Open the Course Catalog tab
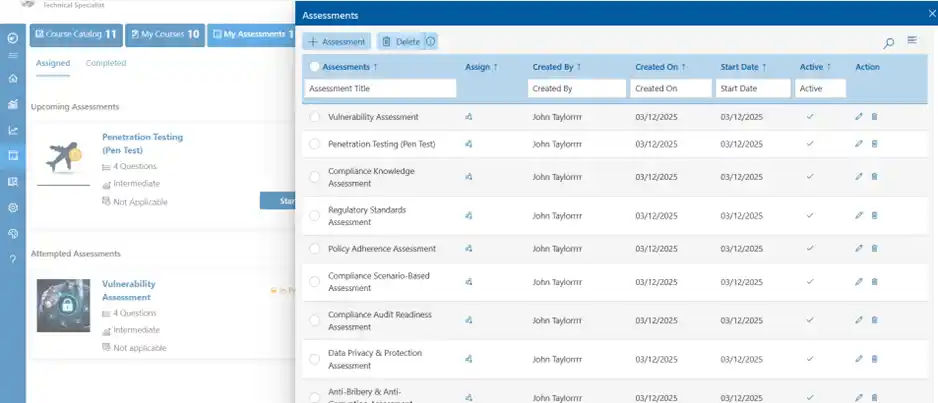Image resolution: width=938 pixels, height=403 pixels. click(76, 35)
